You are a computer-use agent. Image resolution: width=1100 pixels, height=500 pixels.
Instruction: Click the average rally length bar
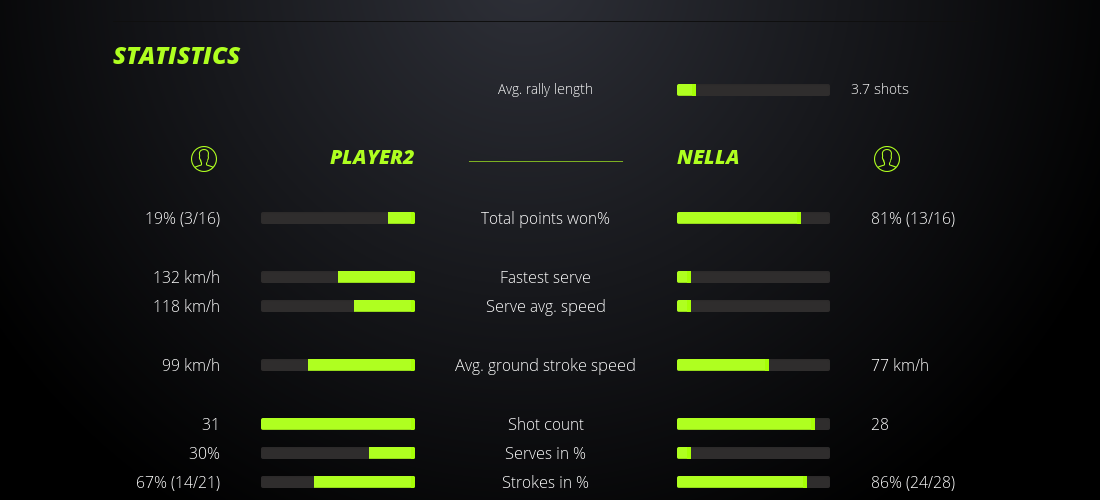coord(753,90)
